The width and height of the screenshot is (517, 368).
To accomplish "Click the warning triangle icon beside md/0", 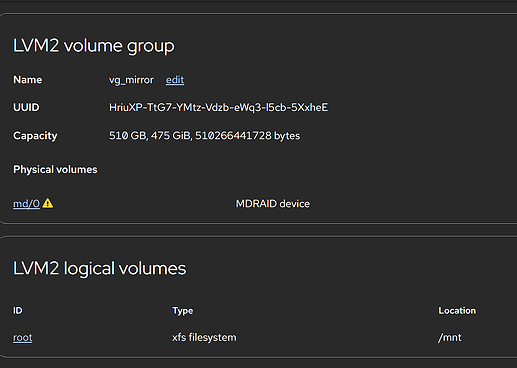I will [x=48, y=203].
